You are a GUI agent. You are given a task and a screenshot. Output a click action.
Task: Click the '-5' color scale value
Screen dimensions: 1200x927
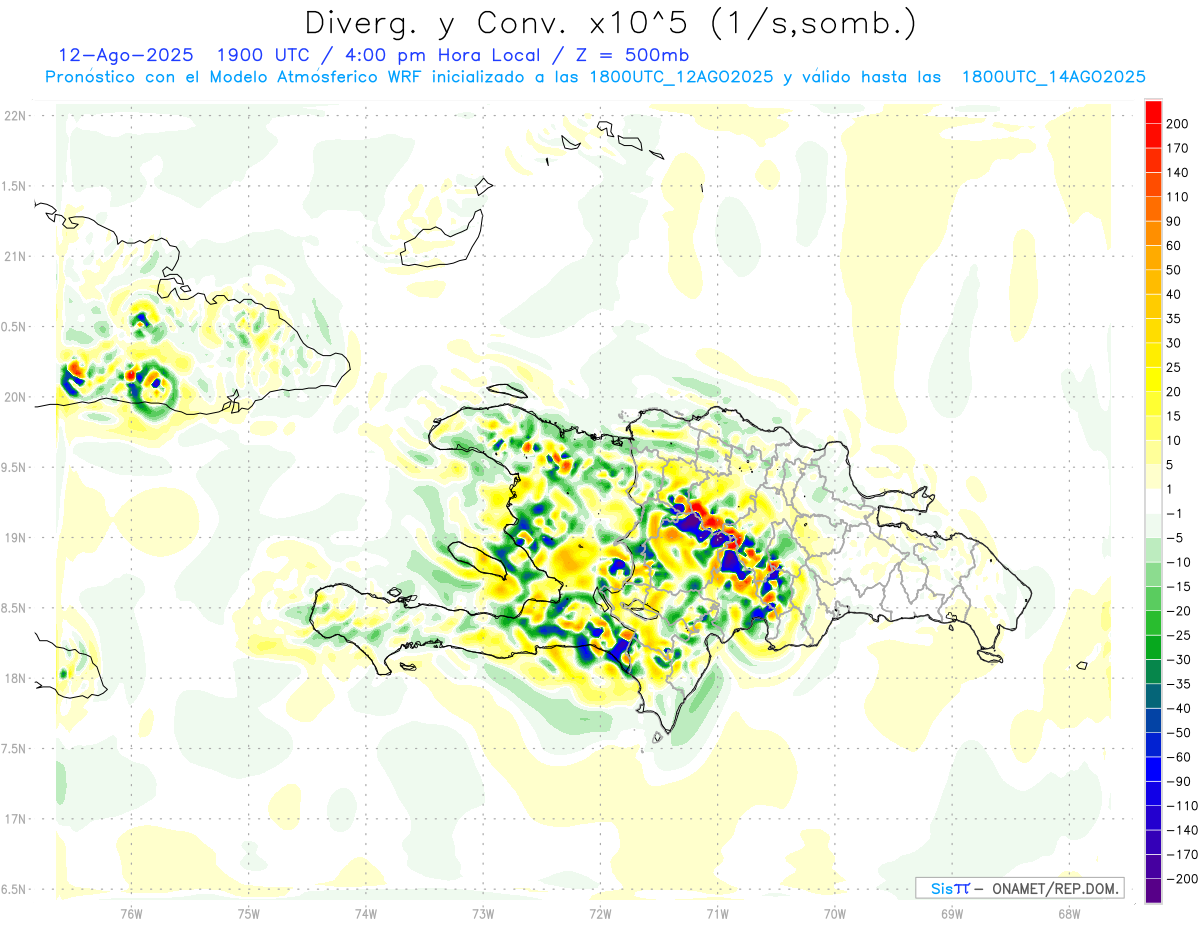click(1174, 539)
